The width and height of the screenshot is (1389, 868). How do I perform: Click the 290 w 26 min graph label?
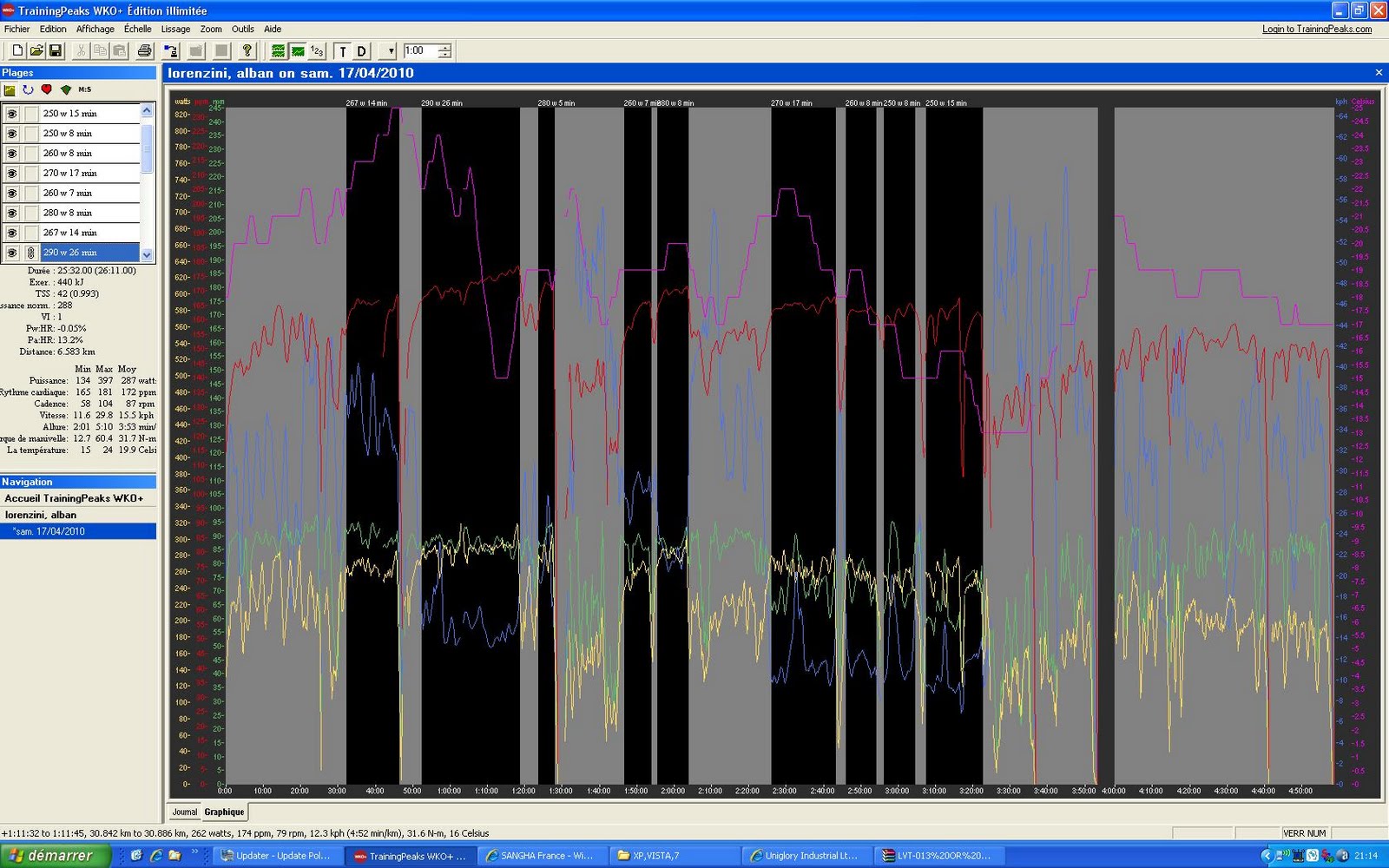click(442, 103)
